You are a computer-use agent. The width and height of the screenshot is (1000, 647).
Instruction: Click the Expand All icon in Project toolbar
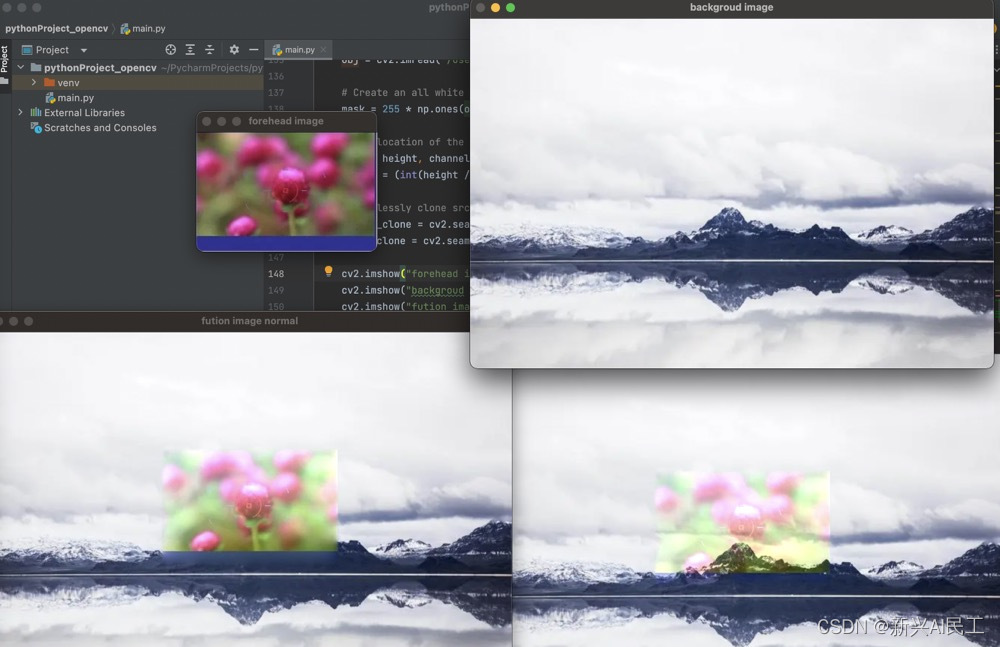click(190, 50)
